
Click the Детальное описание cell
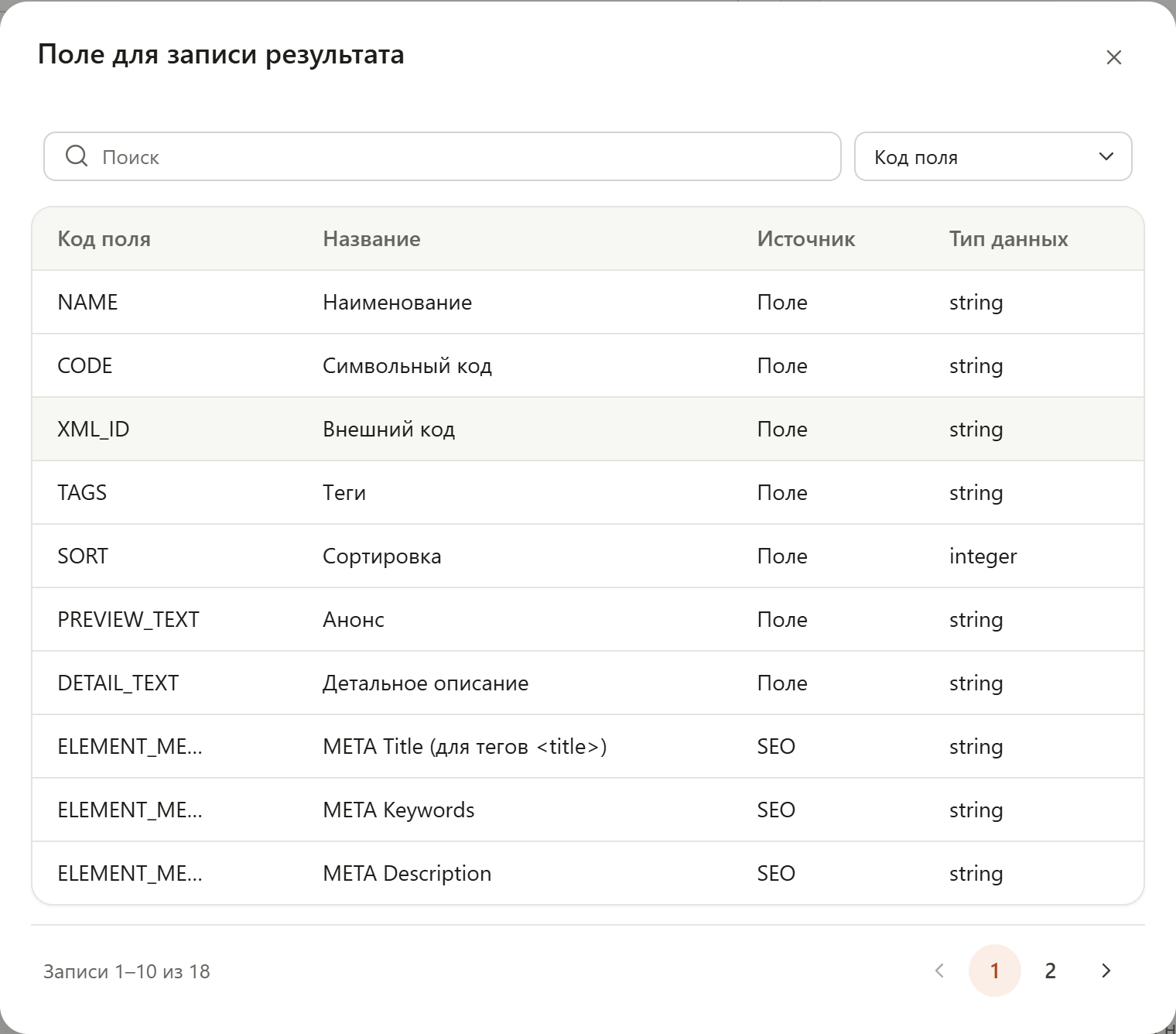click(426, 683)
